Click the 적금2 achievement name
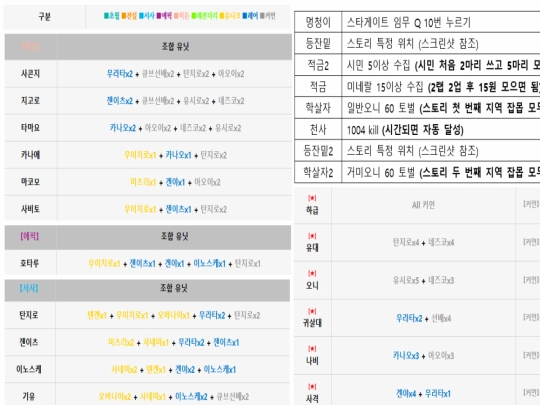Screen dimensions: 540x405 coord(318,65)
